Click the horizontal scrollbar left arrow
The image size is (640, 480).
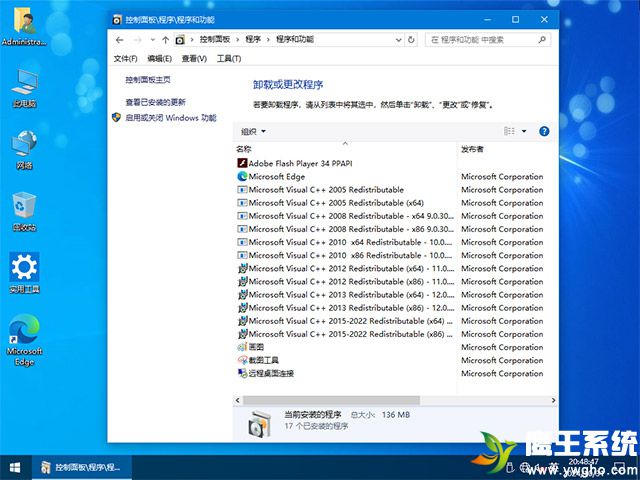pyautogui.click(x=238, y=400)
